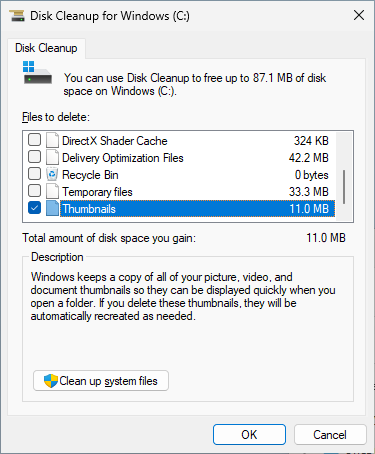This screenshot has height=454, width=375.
Task: Cancel the Disk Cleanup dialog
Action: tap(330, 434)
